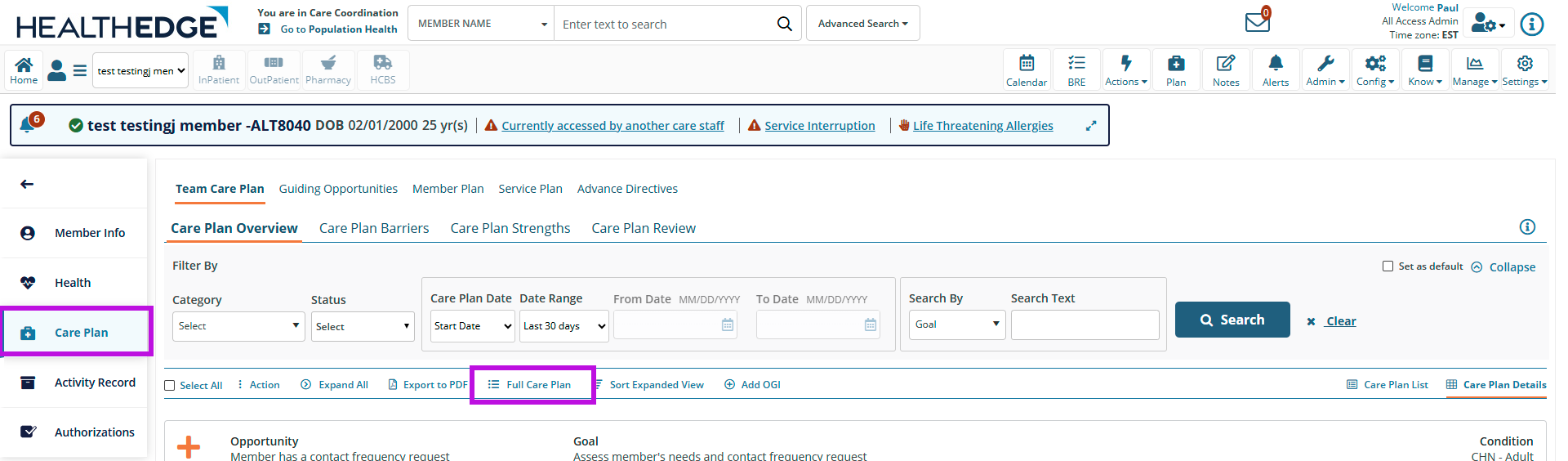Open the Advanced Search dropdown
Screen dimensions: 1568x461
(x=862, y=24)
